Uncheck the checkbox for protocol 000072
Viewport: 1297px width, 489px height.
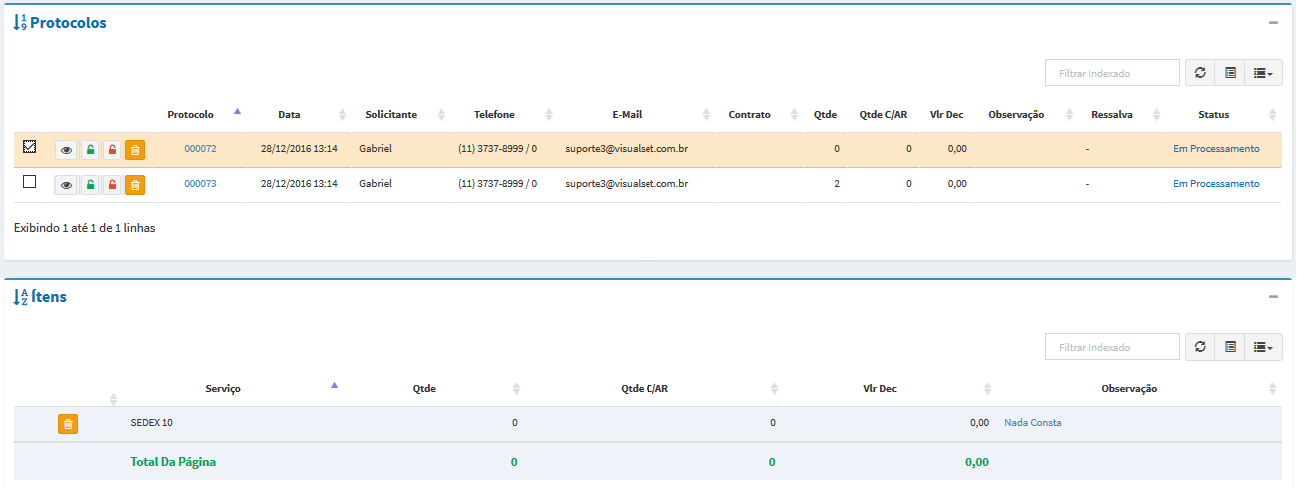pyautogui.click(x=30, y=147)
